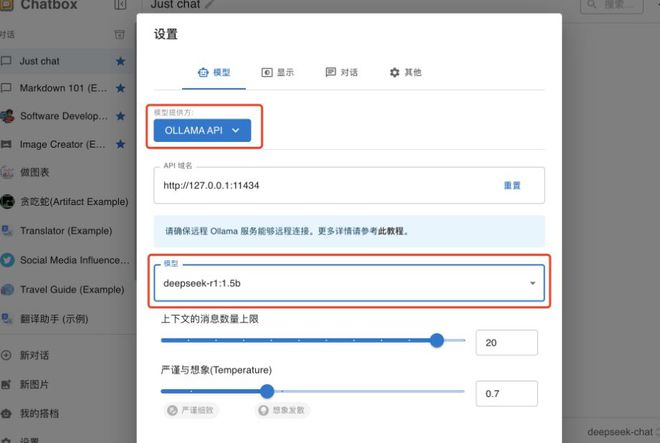The image size is (660, 443).
Task: Click the chat bubble icon on 对话 tab
Action: (331, 72)
